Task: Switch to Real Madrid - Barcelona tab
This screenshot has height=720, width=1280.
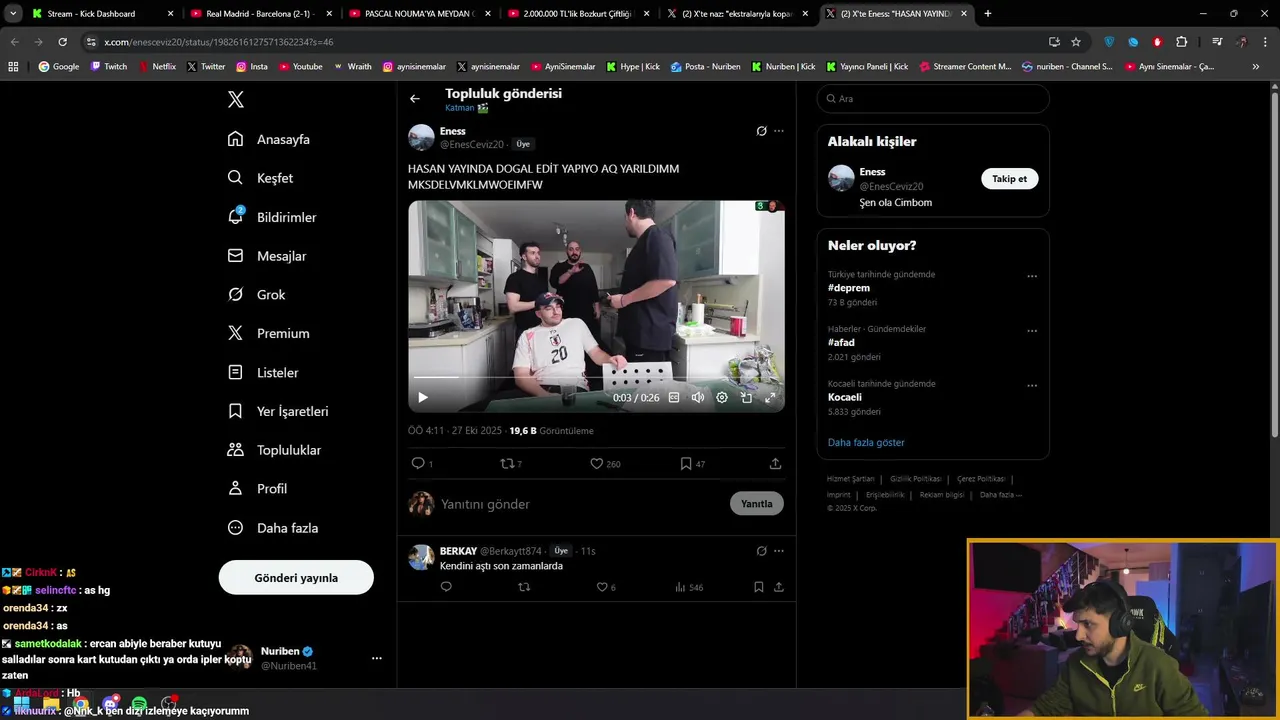Action: click(x=260, y=14)
